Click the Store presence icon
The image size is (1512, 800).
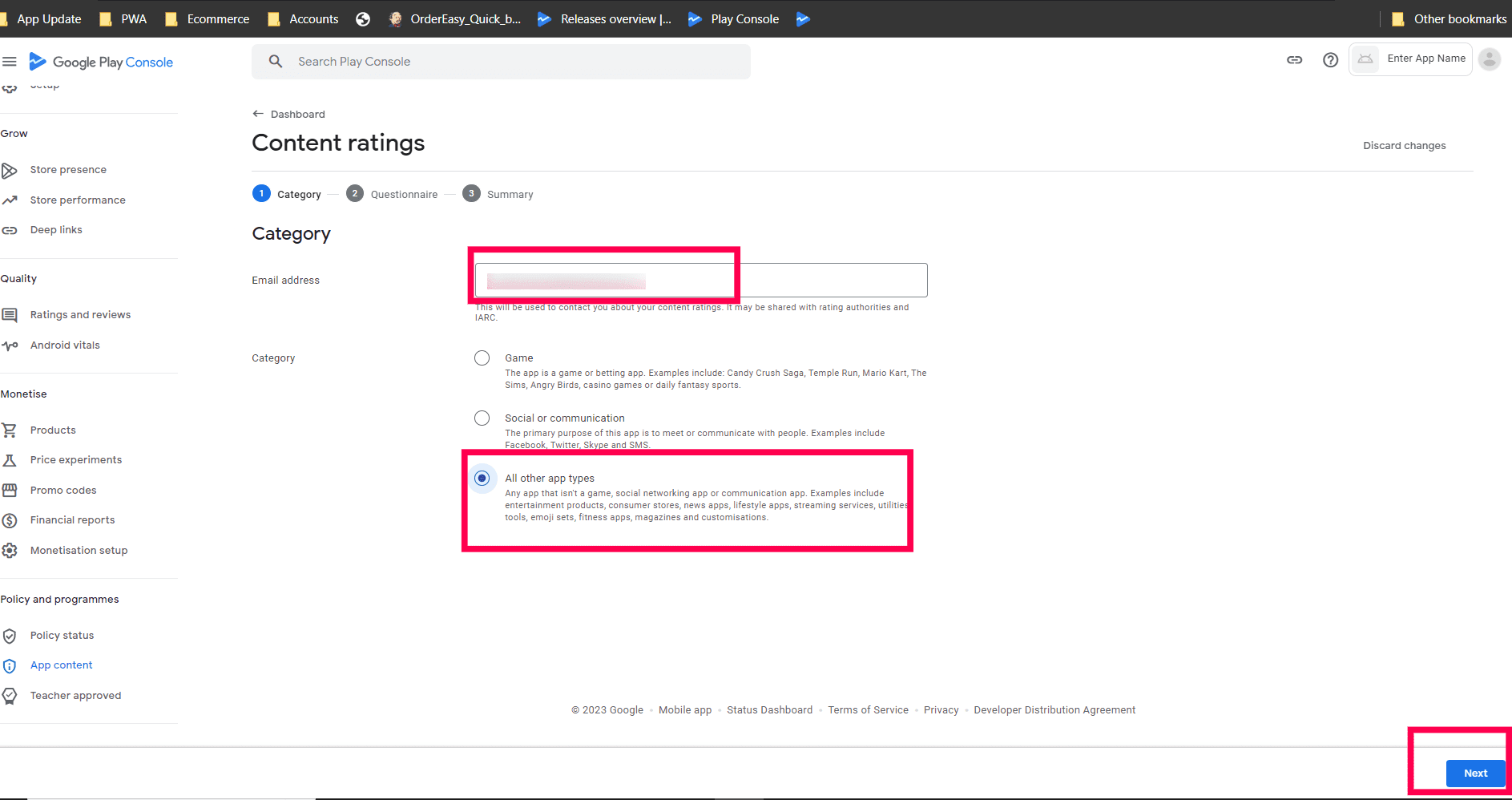[10, 170]
